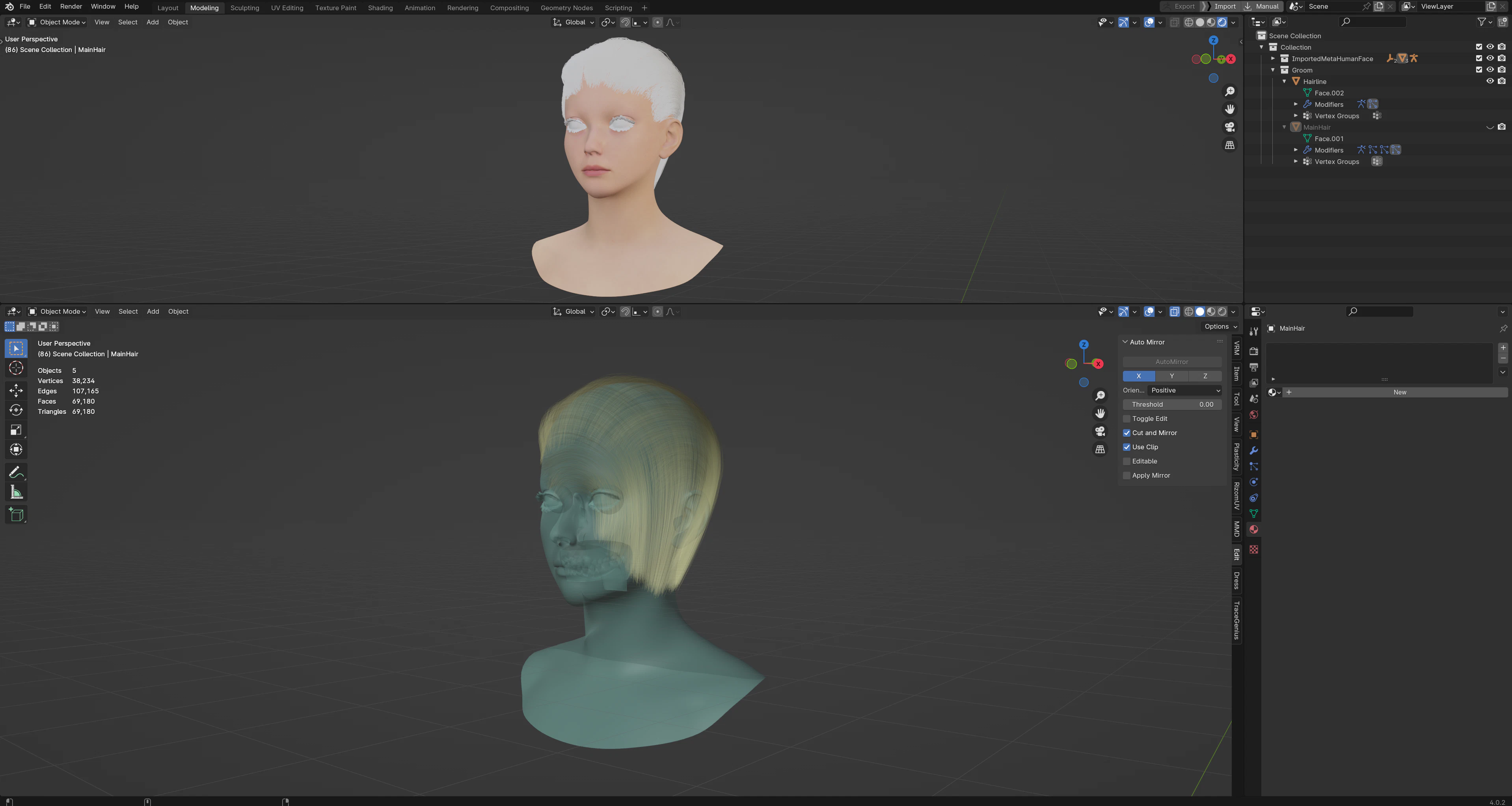
Task: Click the Y axis button in Auto Mirror
Action: [1171, 376]
